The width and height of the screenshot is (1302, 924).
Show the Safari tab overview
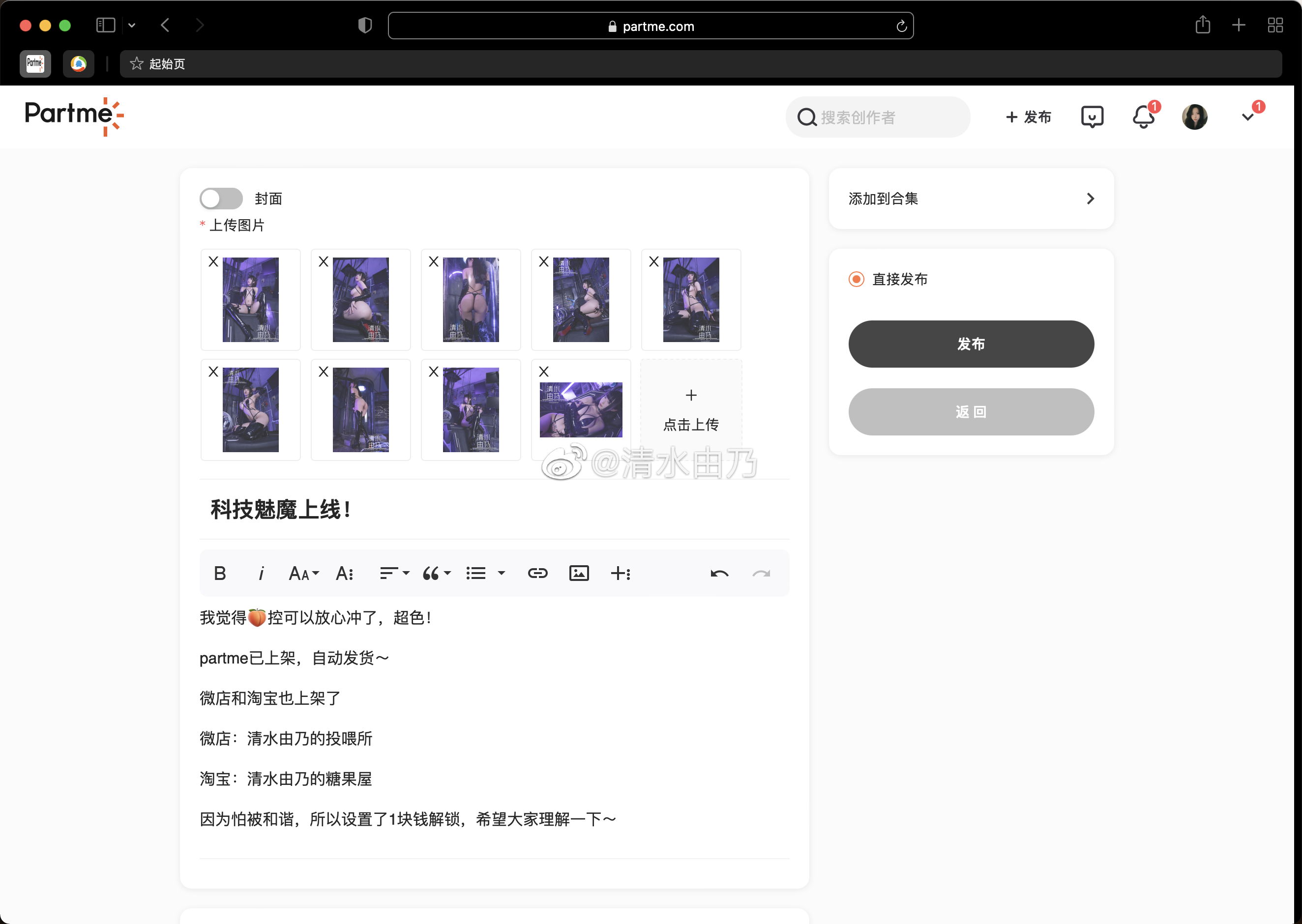pyautogui.click(x=1275, y=25)
